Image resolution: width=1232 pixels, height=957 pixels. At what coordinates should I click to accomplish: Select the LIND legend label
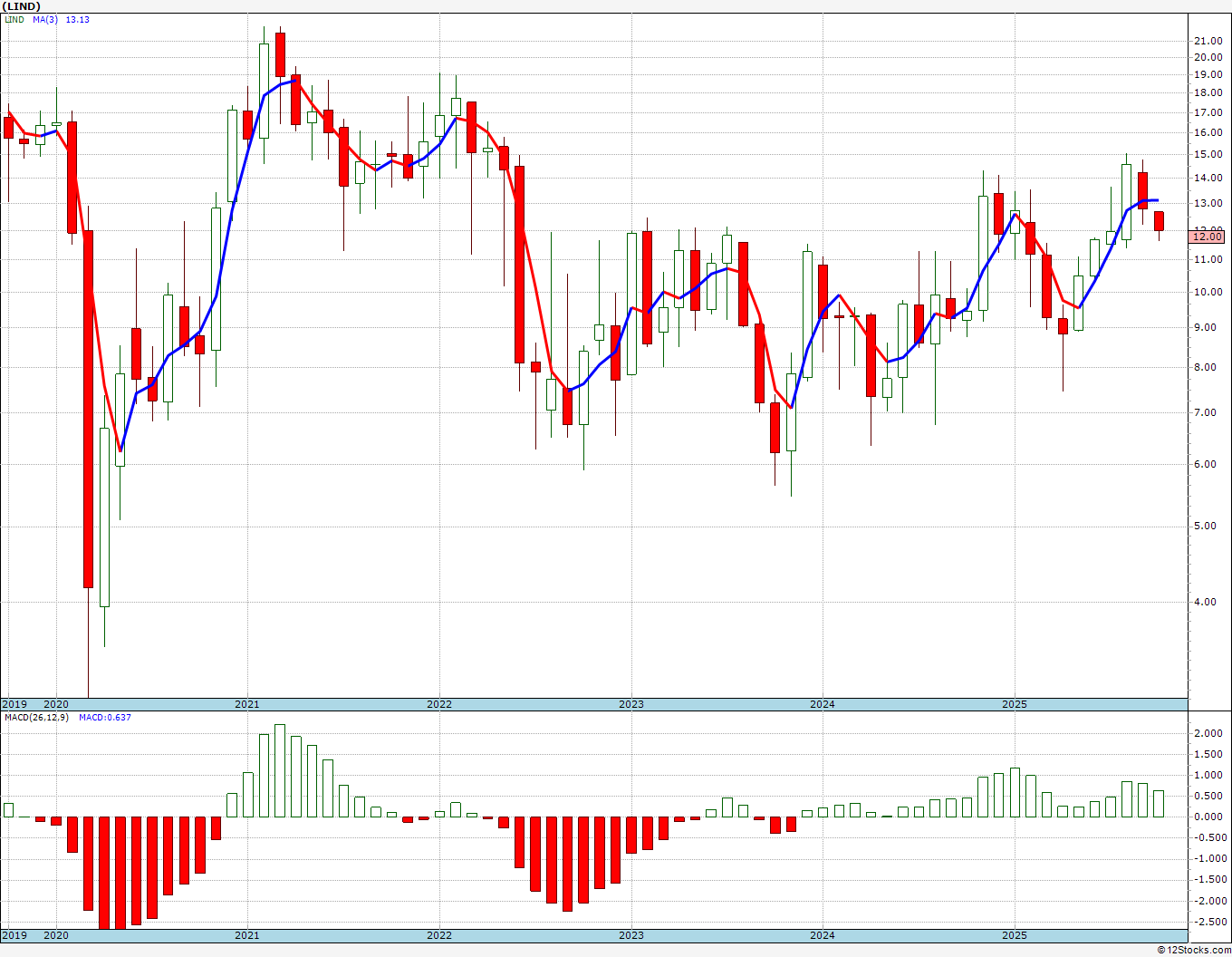click(x=14, y=19)
